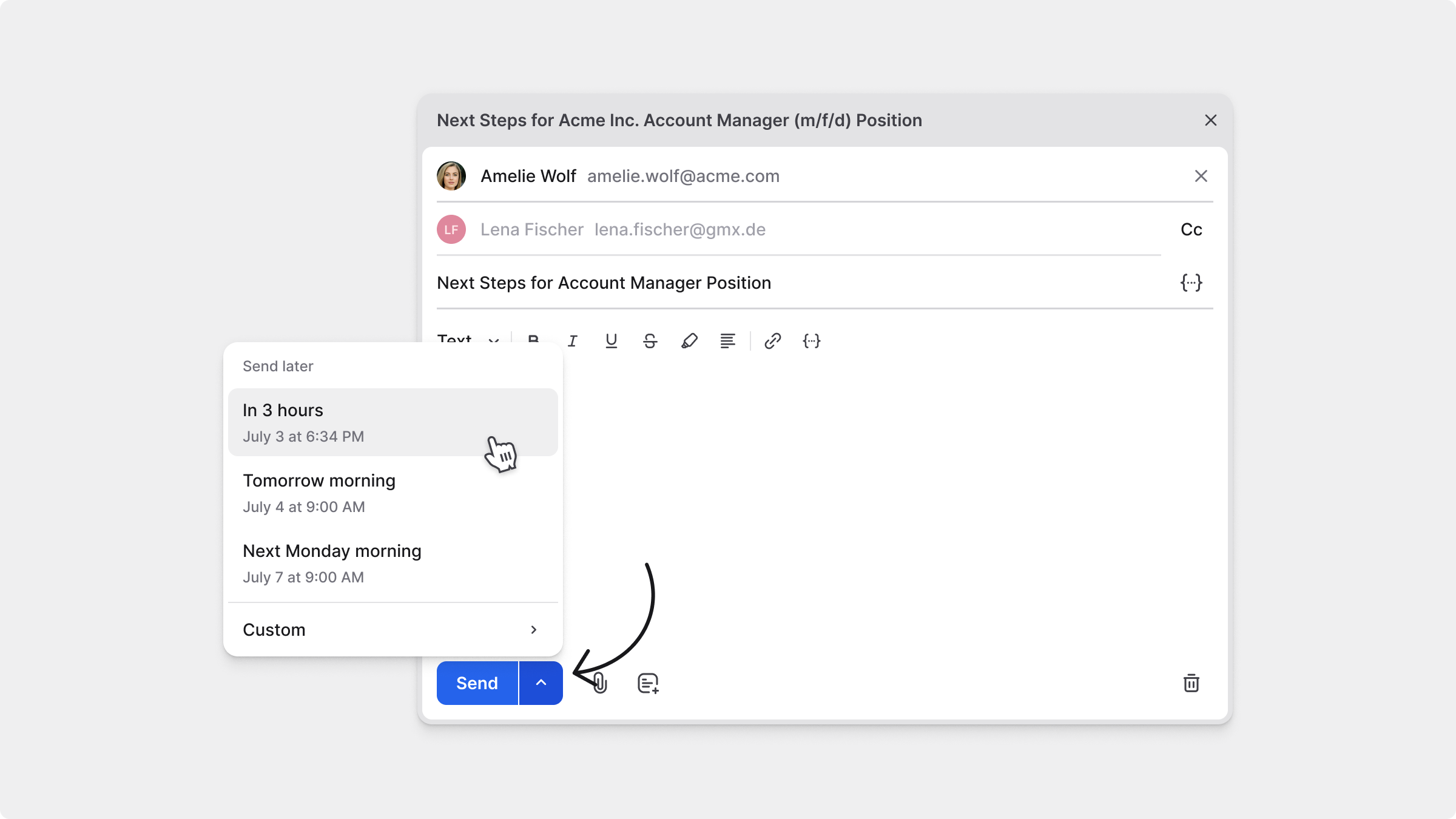Expand the Custom send time submenu
Screen dimensions: 1456x819
point(393,630)
